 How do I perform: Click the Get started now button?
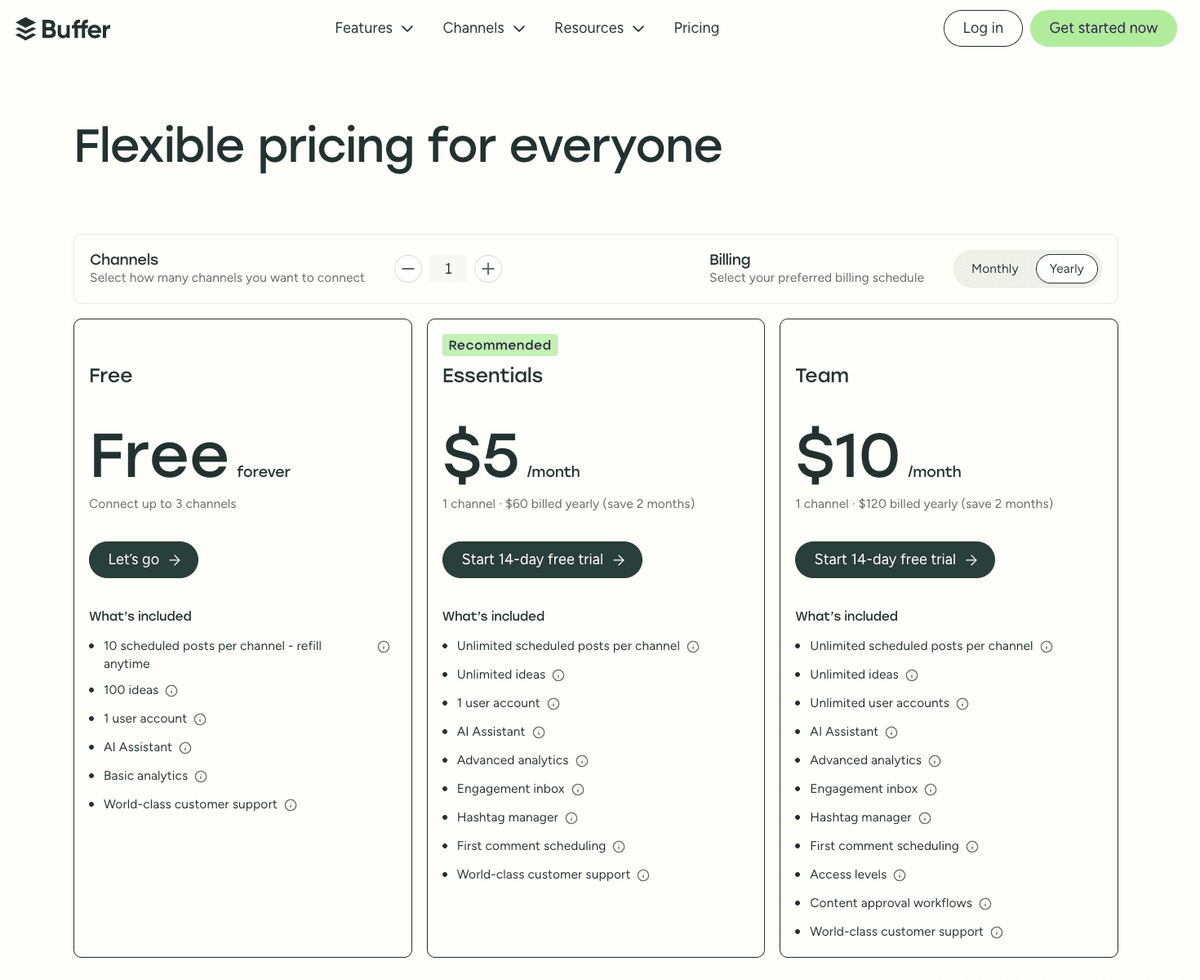[1103, 28]
